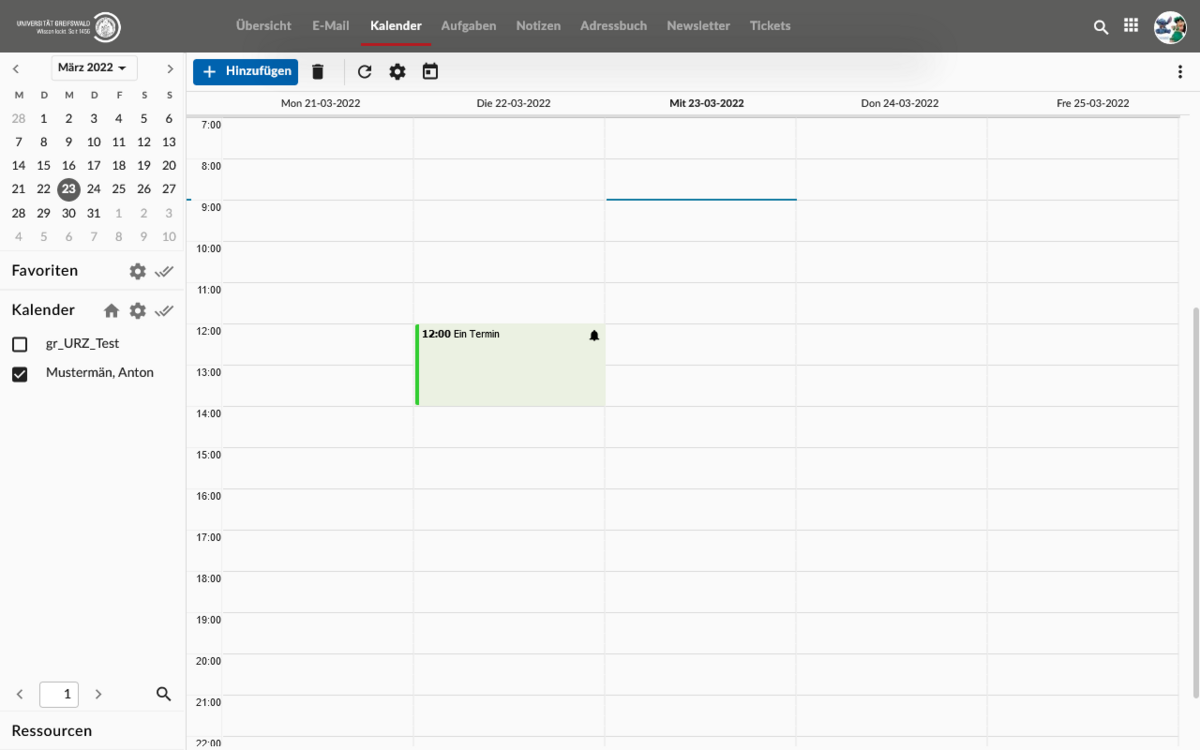
Task: Toggle select-all checkmarks next to Kalender
Action: coord(165,311)
